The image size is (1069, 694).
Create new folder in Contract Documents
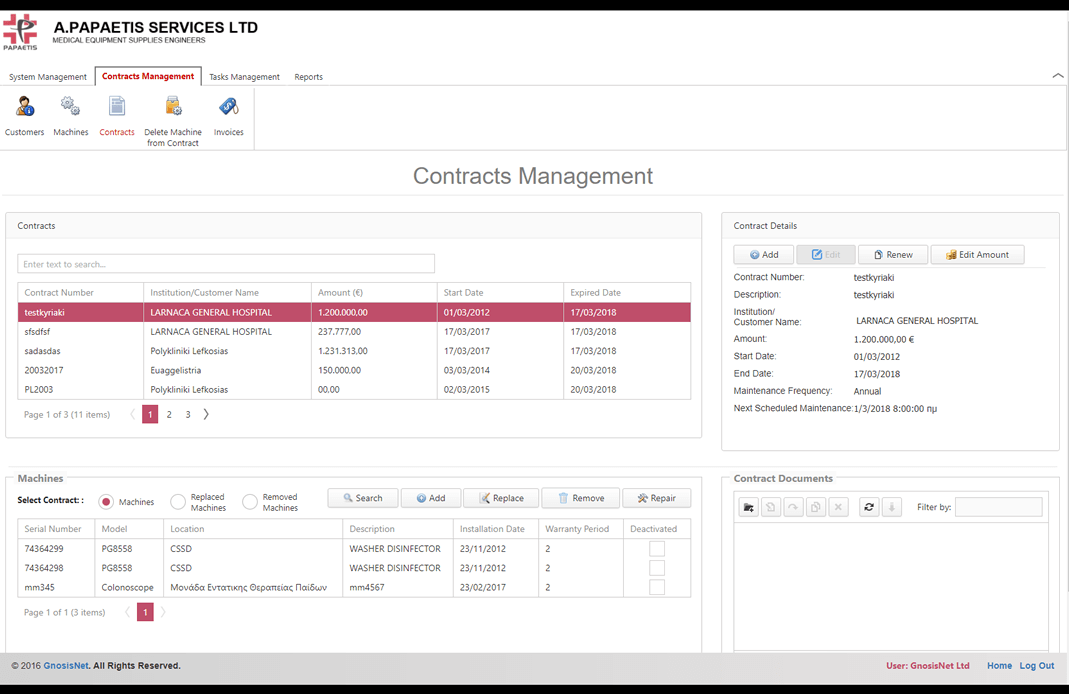pyautogui.click(x=748, y=508)
